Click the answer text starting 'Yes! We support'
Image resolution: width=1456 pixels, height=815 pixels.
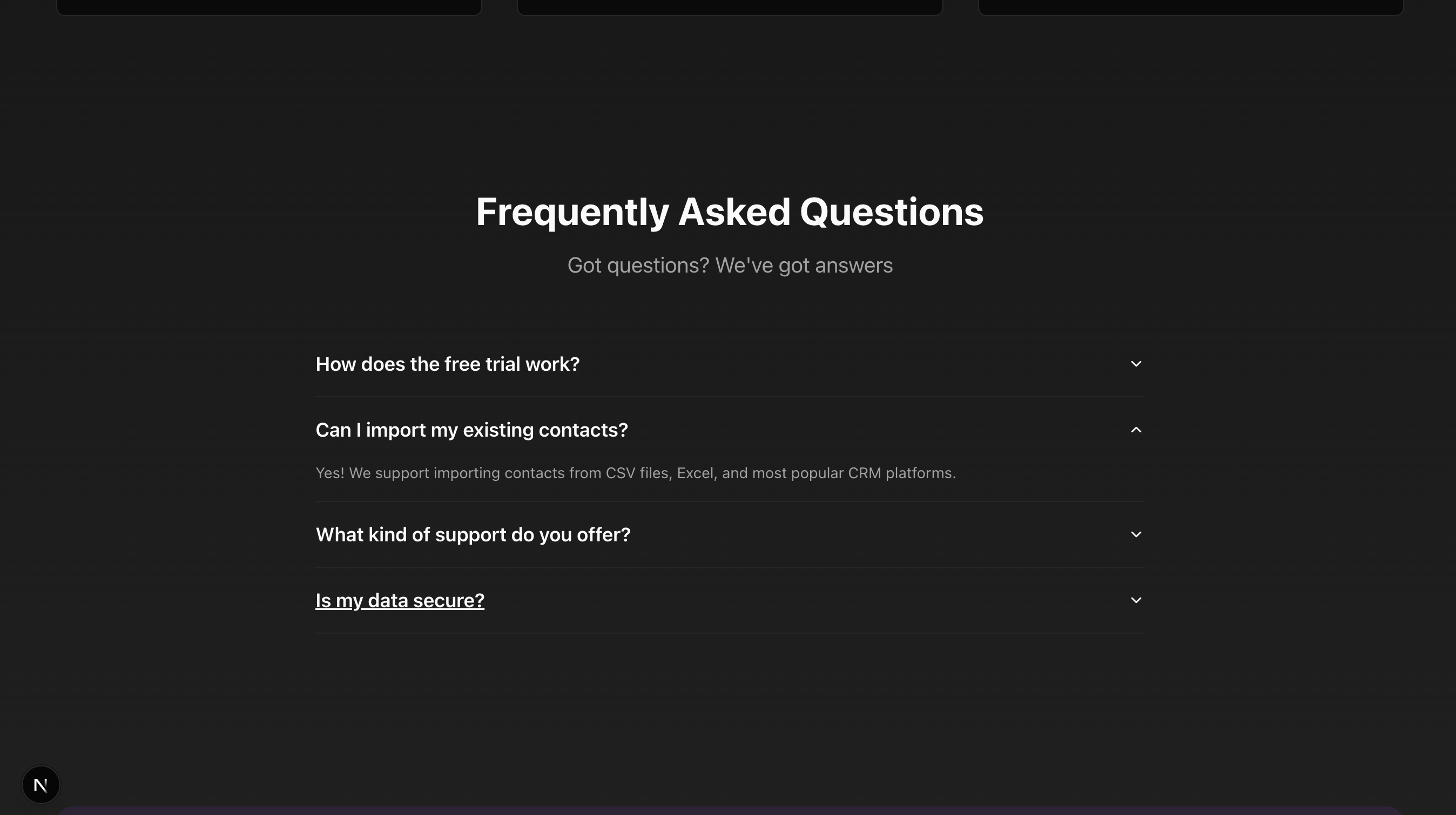tap(635, 473)
